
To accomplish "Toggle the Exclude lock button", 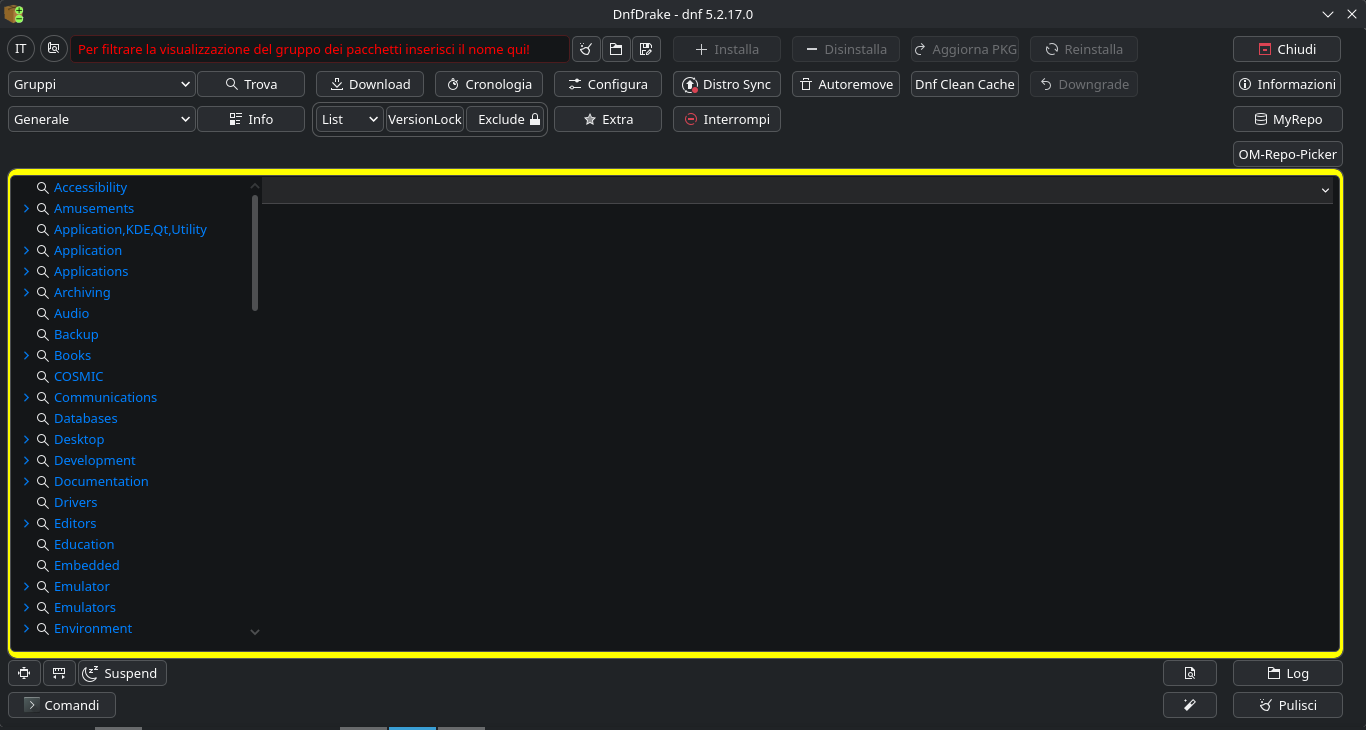I will (x=508, y=119).
